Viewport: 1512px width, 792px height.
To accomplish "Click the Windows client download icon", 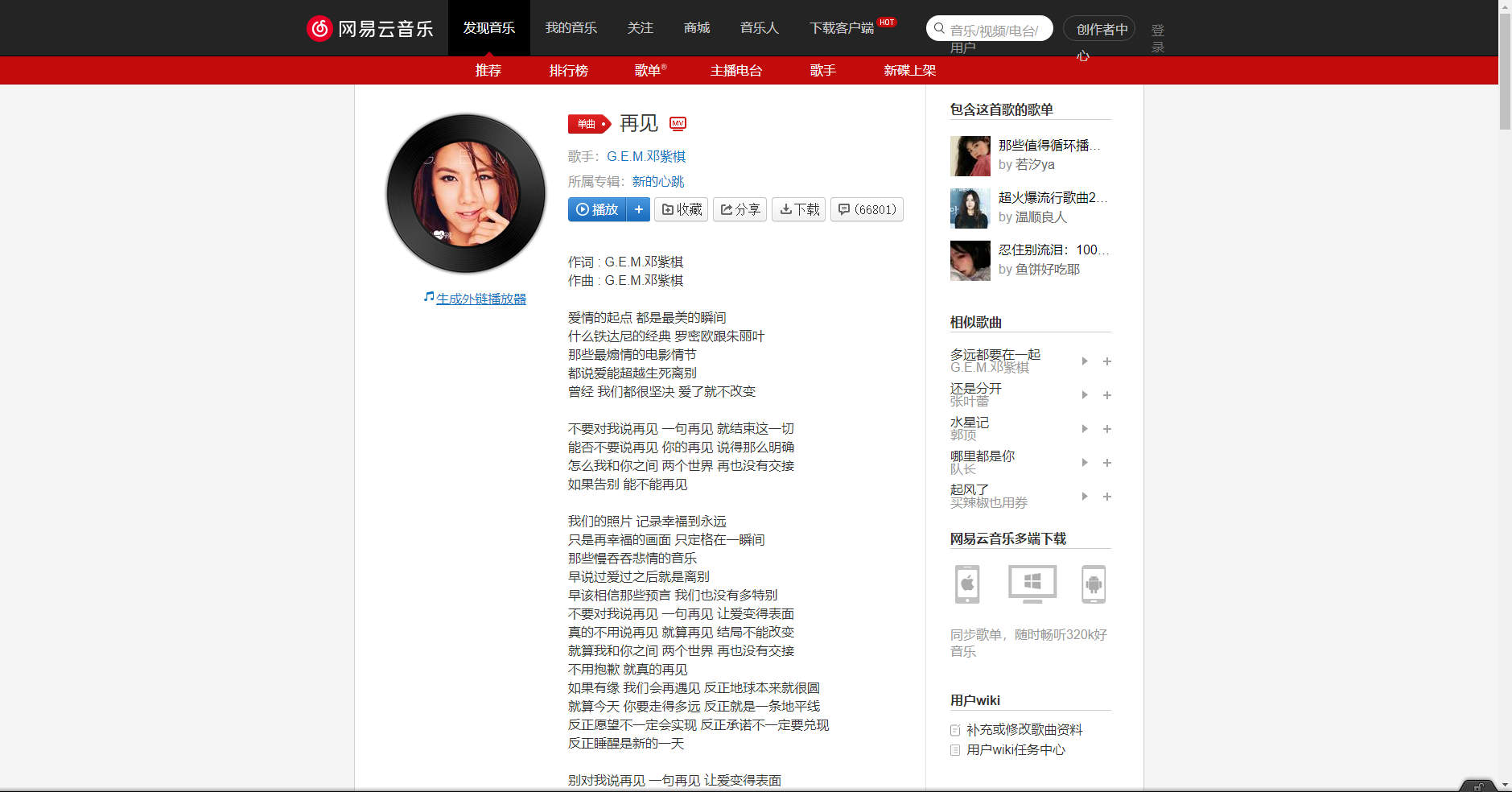I will point(1031,584).
